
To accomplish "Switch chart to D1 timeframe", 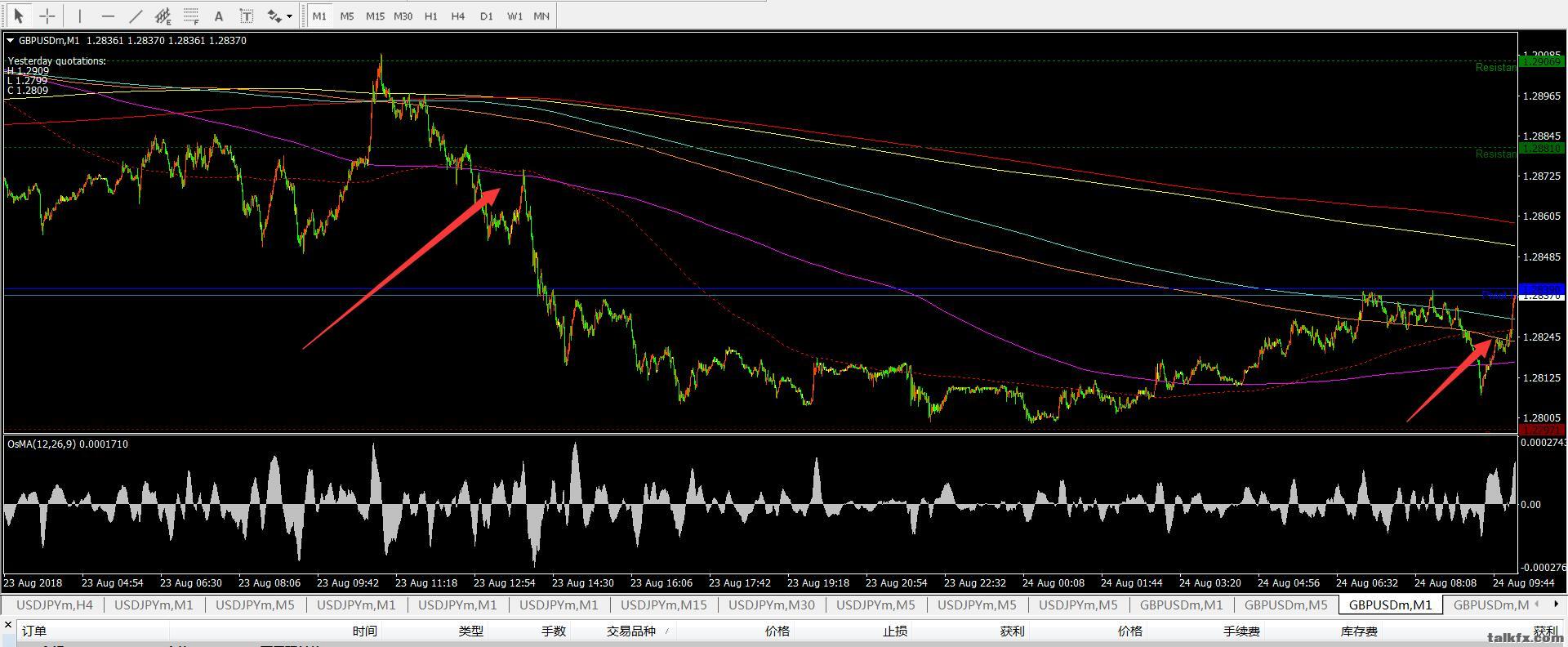I will (487, 16).
